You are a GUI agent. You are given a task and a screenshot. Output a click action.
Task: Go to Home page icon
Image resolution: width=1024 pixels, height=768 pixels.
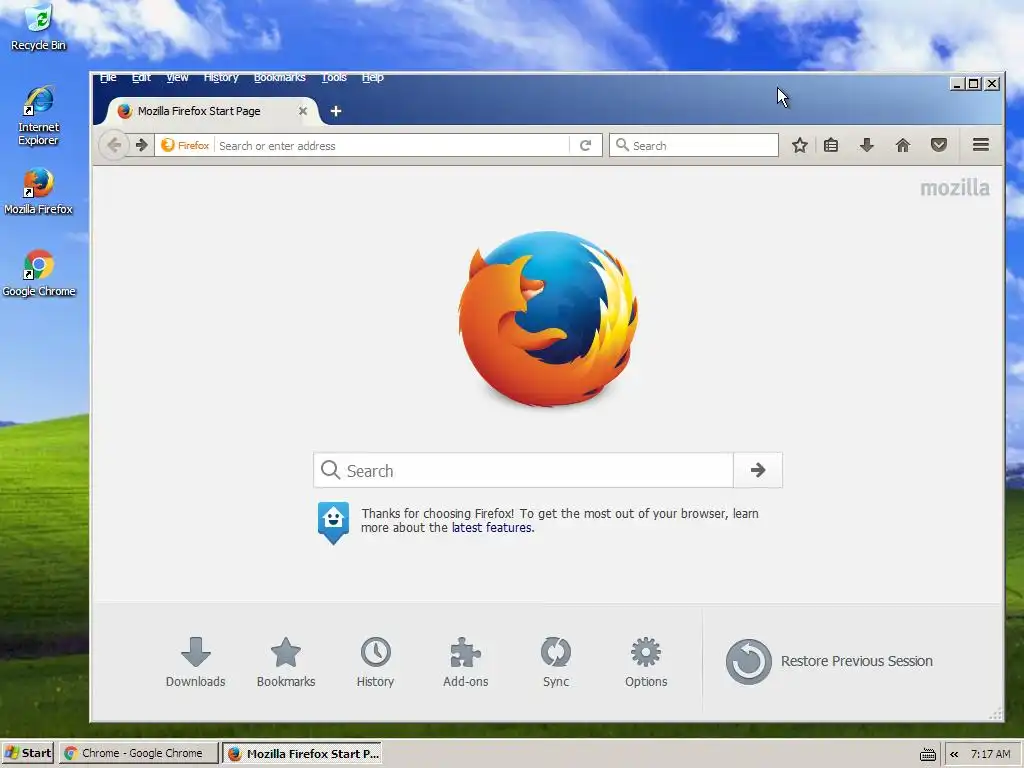[903, 145]
